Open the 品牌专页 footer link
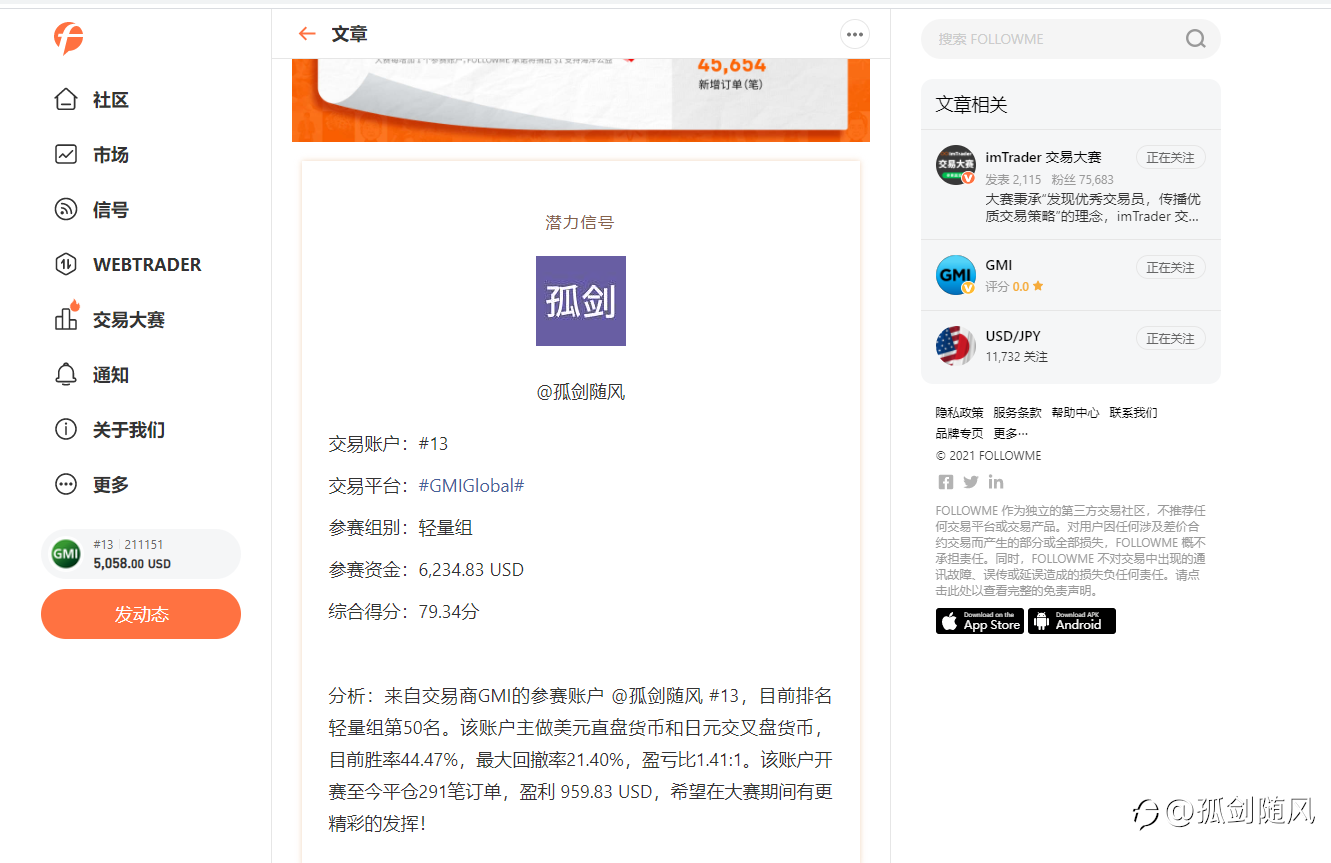This screenshot has height=863, width=1331. tap(960, 434)
